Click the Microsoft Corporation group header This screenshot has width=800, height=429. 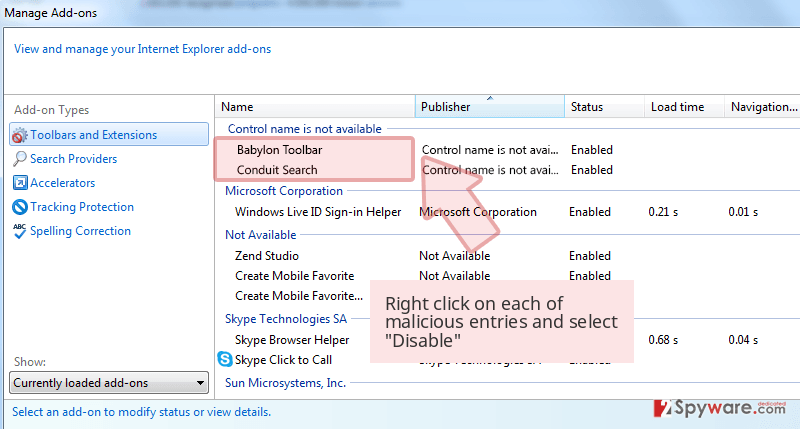(x=284, y=191)
